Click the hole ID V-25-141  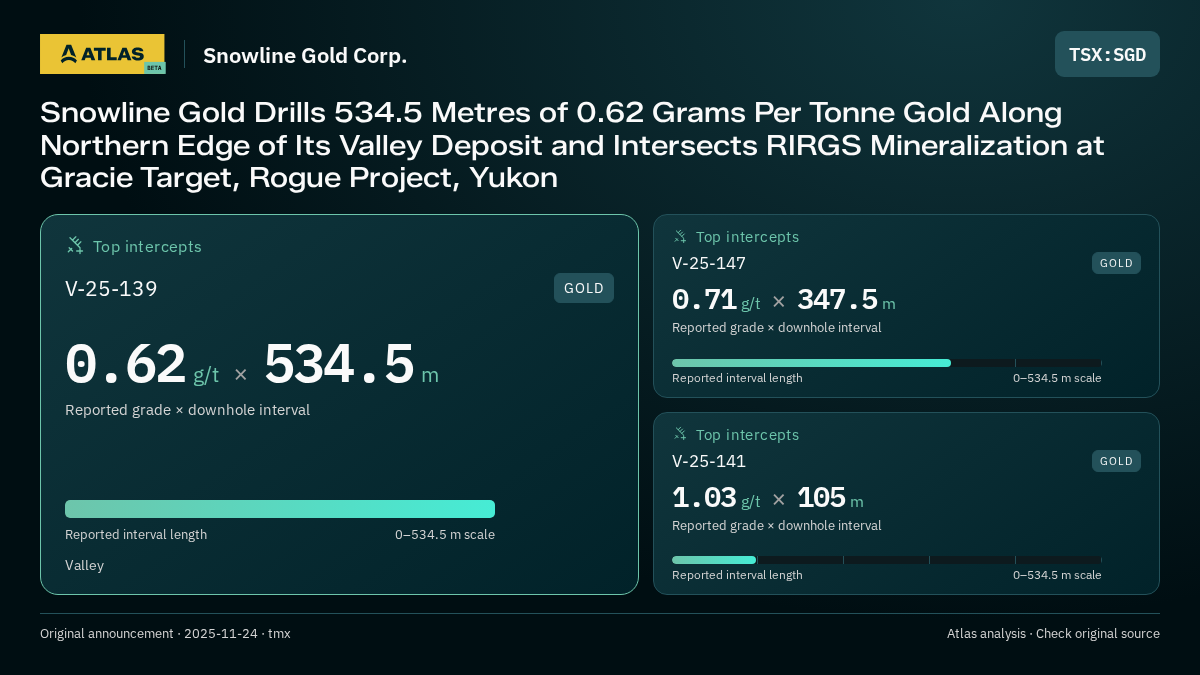(x=709, y=462)
